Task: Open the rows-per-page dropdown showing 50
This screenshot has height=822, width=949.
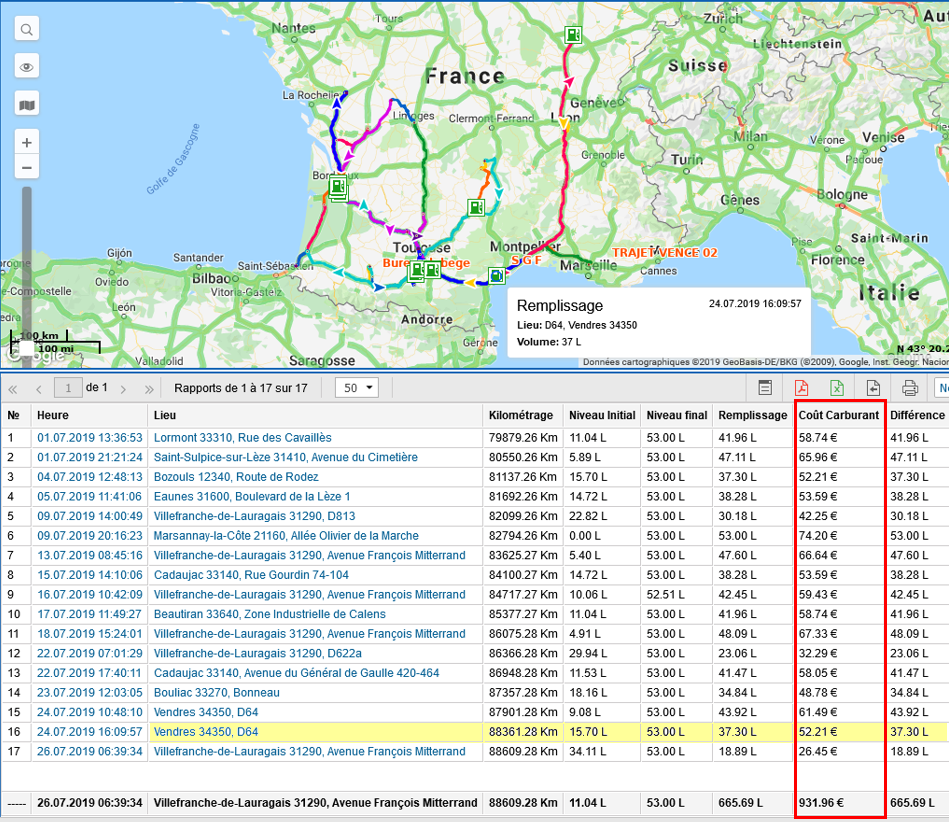Action: [x=357, y=388]
